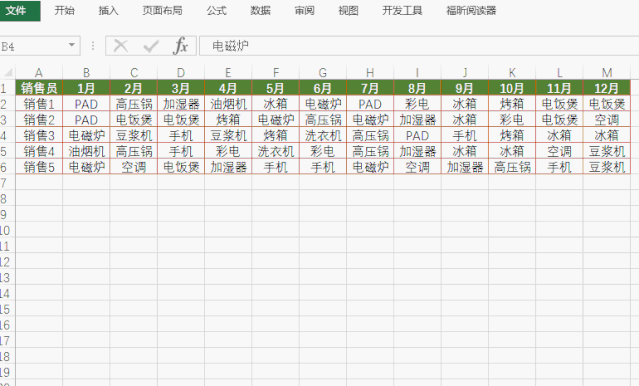Click 空调 in the 销售5 row under 8月
Image resolution: width=639 pixels, height=386 pixels.
[x=417, y=167]
